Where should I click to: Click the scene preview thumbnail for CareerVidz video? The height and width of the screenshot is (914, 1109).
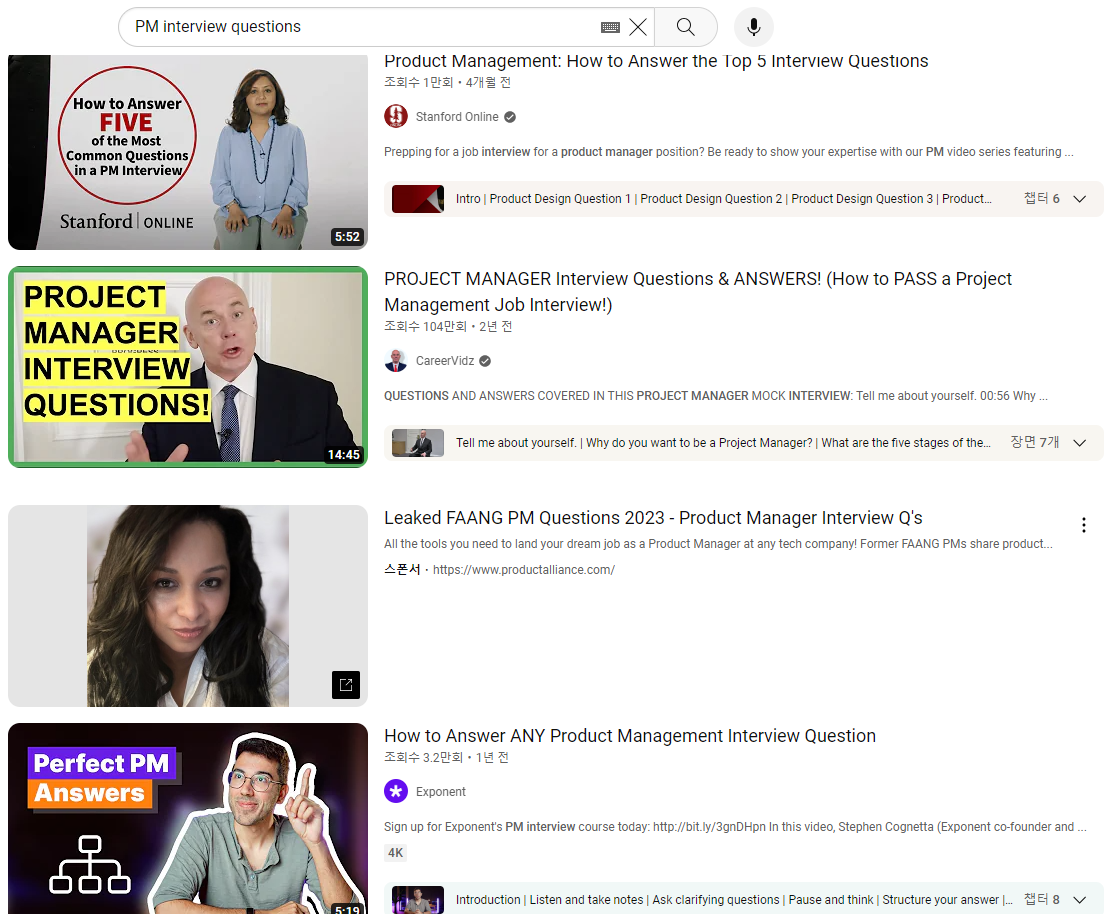(418, 443)
